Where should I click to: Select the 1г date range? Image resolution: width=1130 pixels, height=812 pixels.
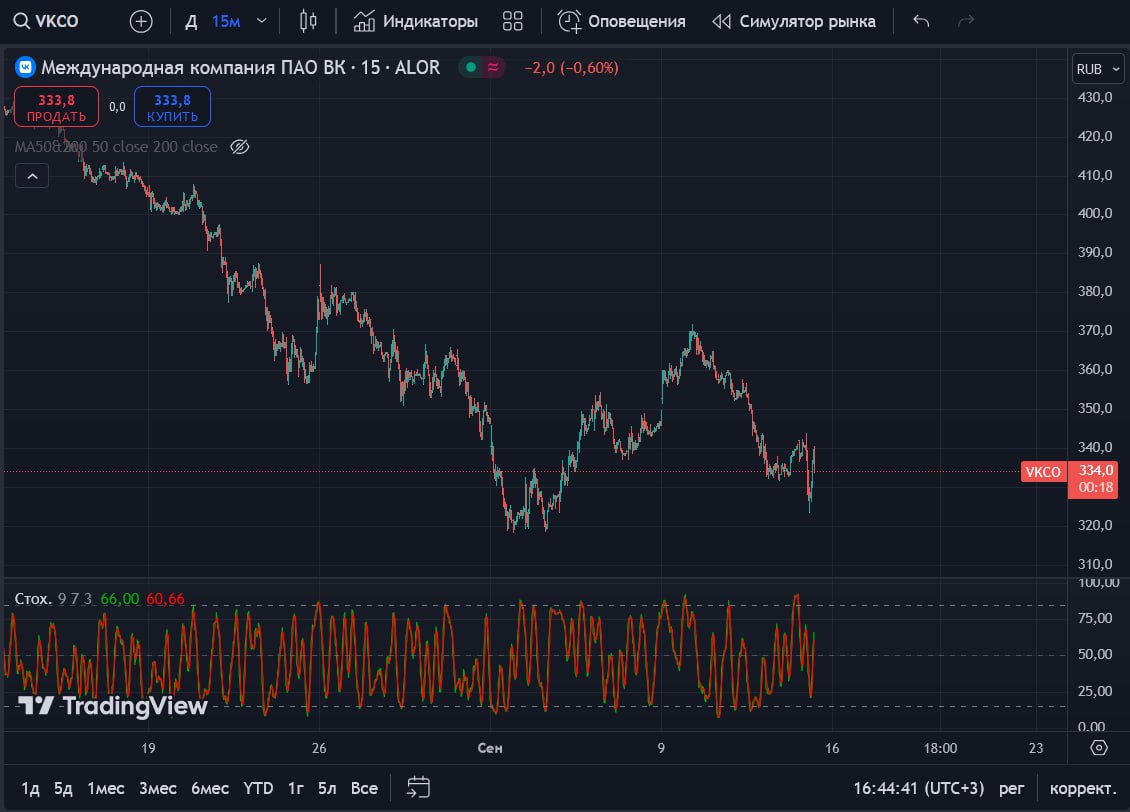[x=295, y=788]
